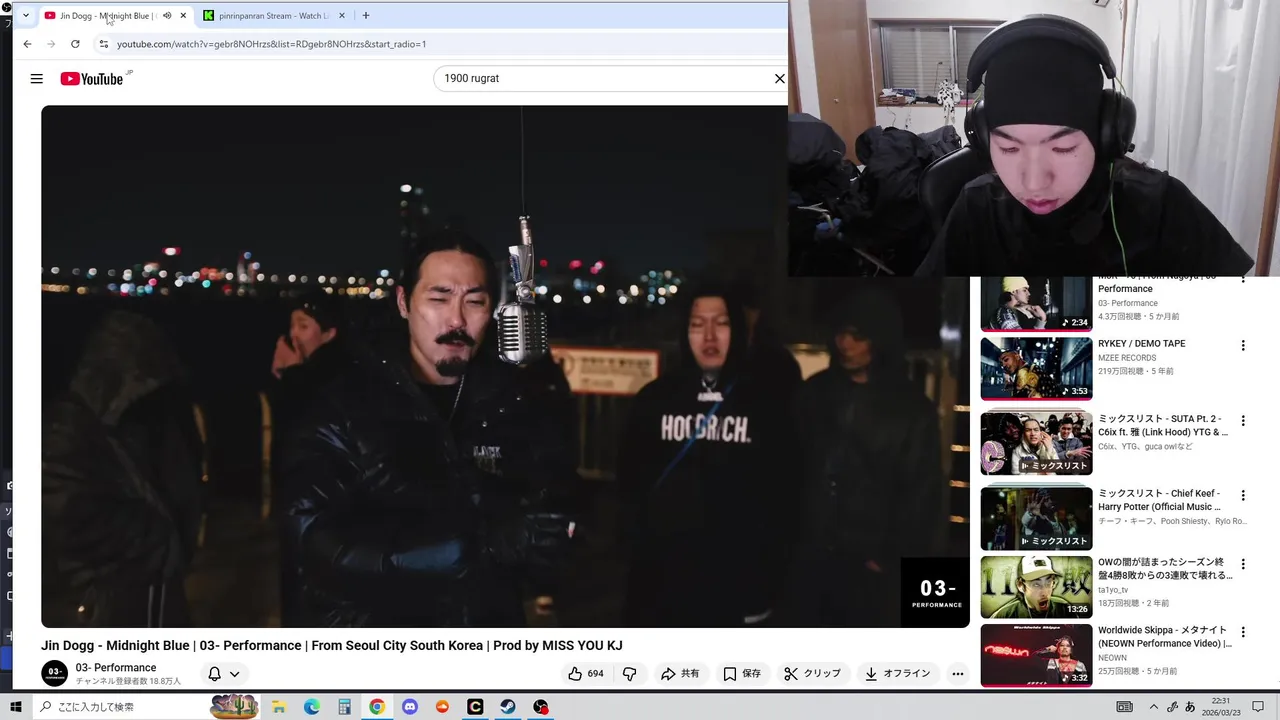Like the video with 694 likes
Viewport: 1280px width, 720px height.
[x=586, y=674]
